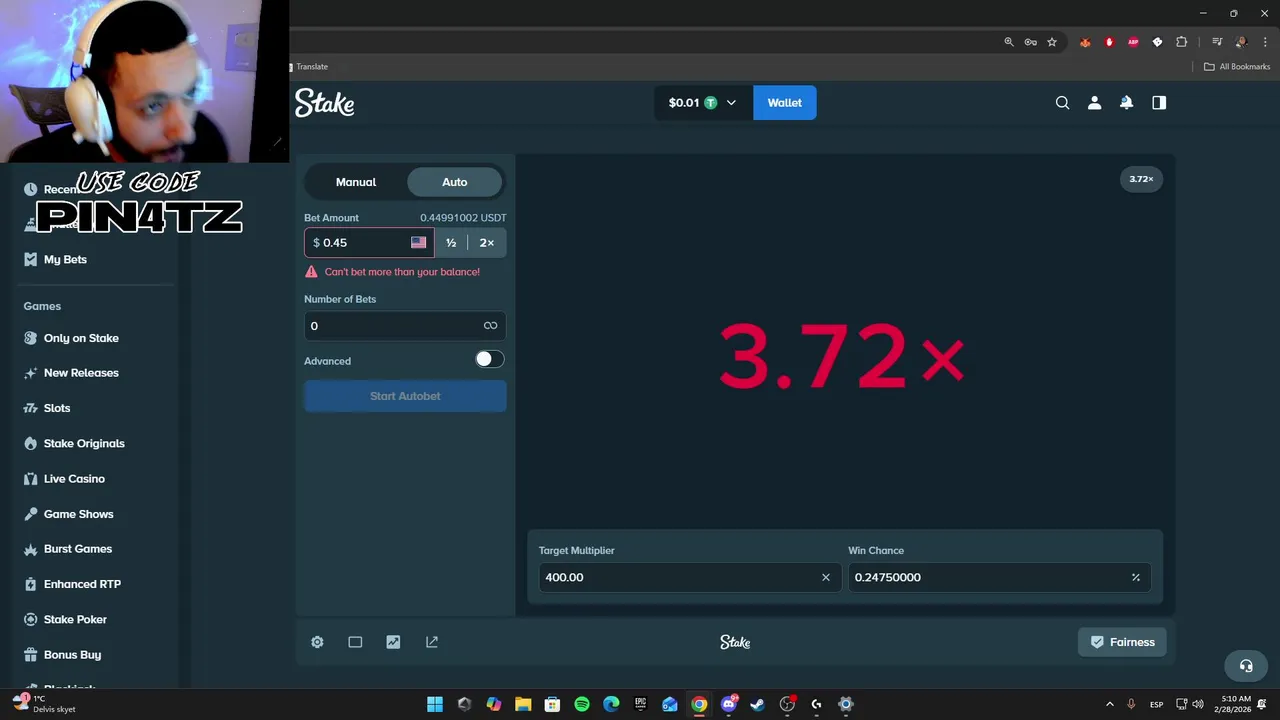Click the Win Chance input field
The width and height of the screenshot is (1280, 720).
[x=999, y=577]
